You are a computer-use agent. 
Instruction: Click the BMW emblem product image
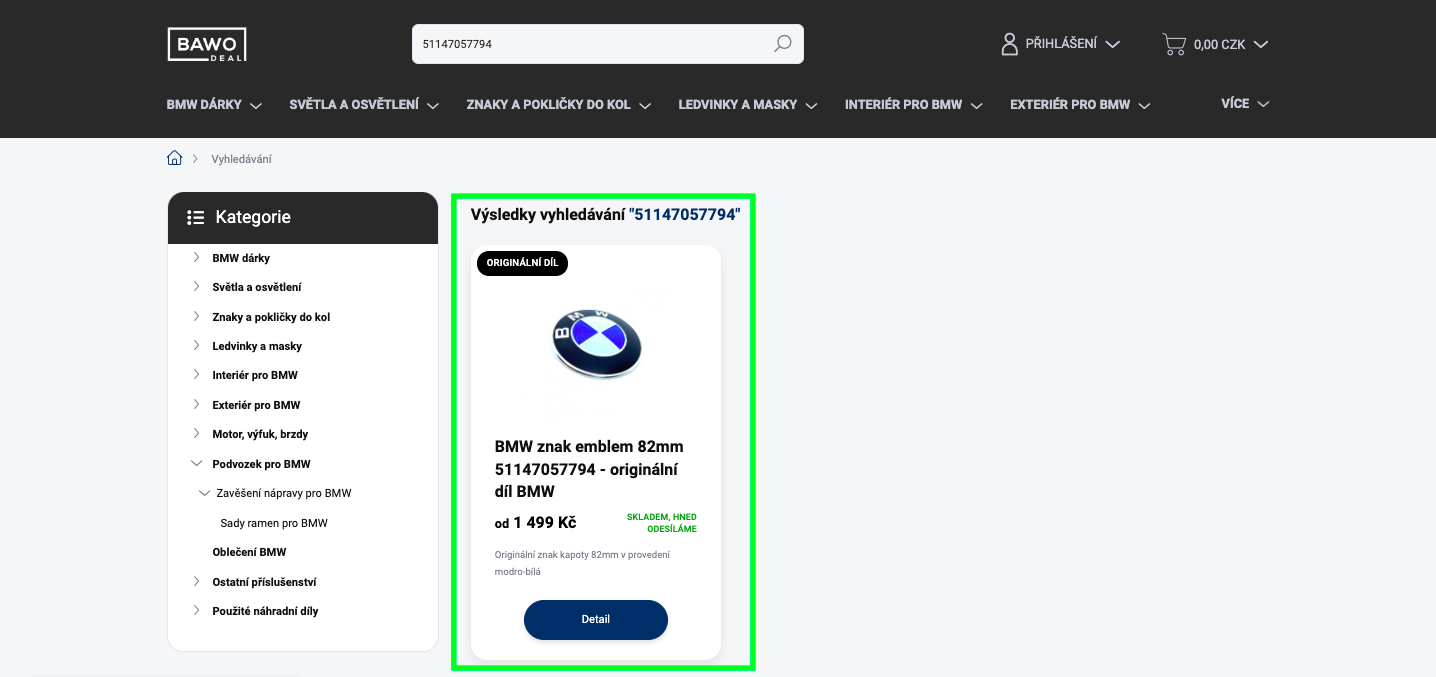(x=596, y=342)
